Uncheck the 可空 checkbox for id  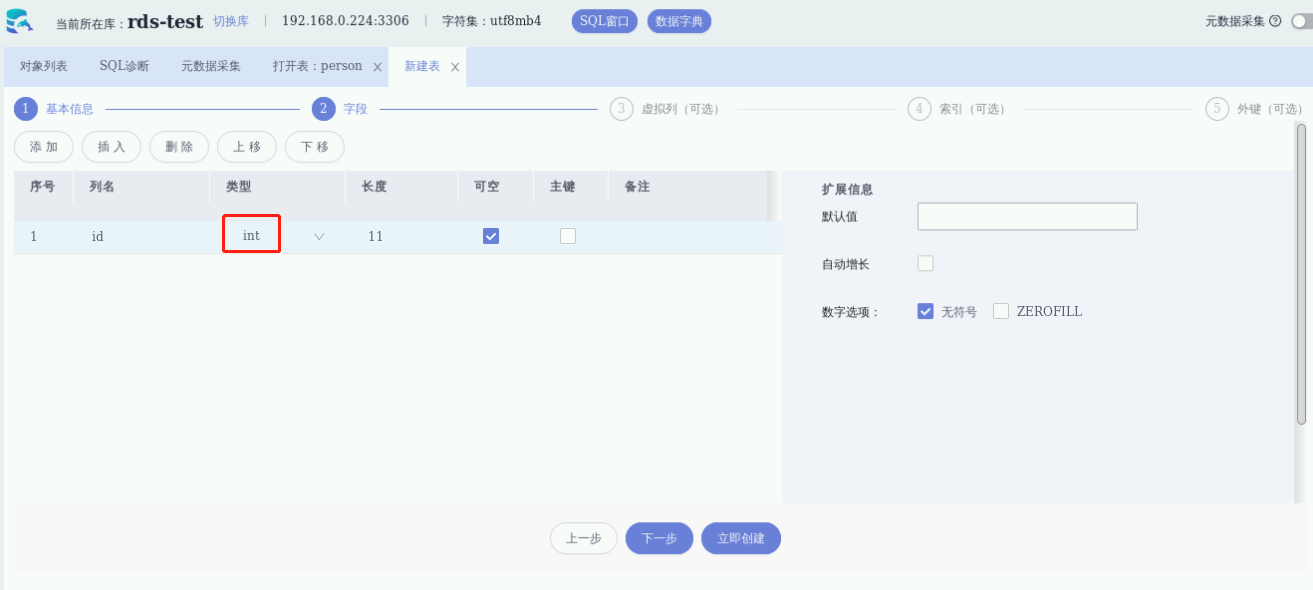click(x=491, y=236)
